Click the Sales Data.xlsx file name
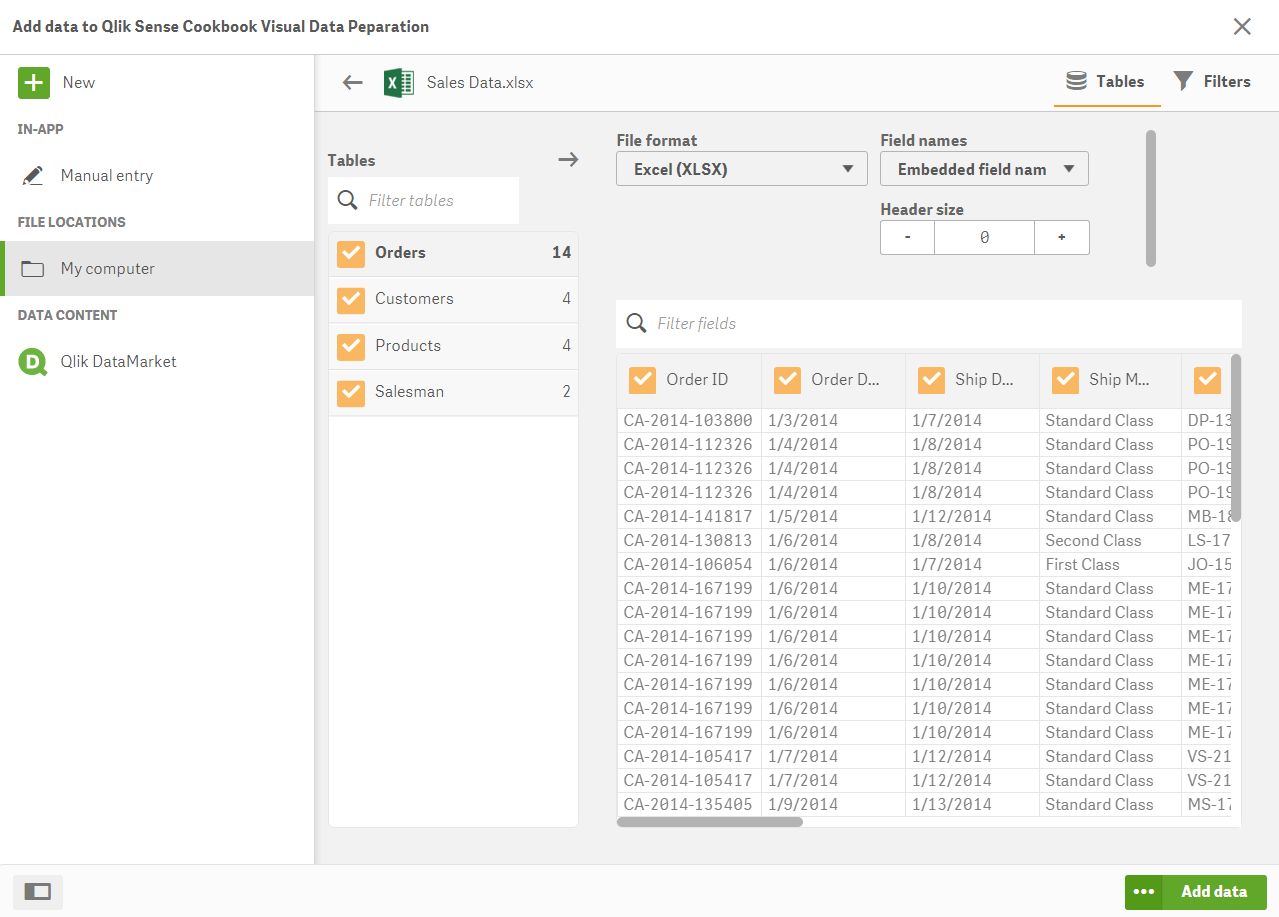Screen dimensions: 1279x917 coord(480,83)
